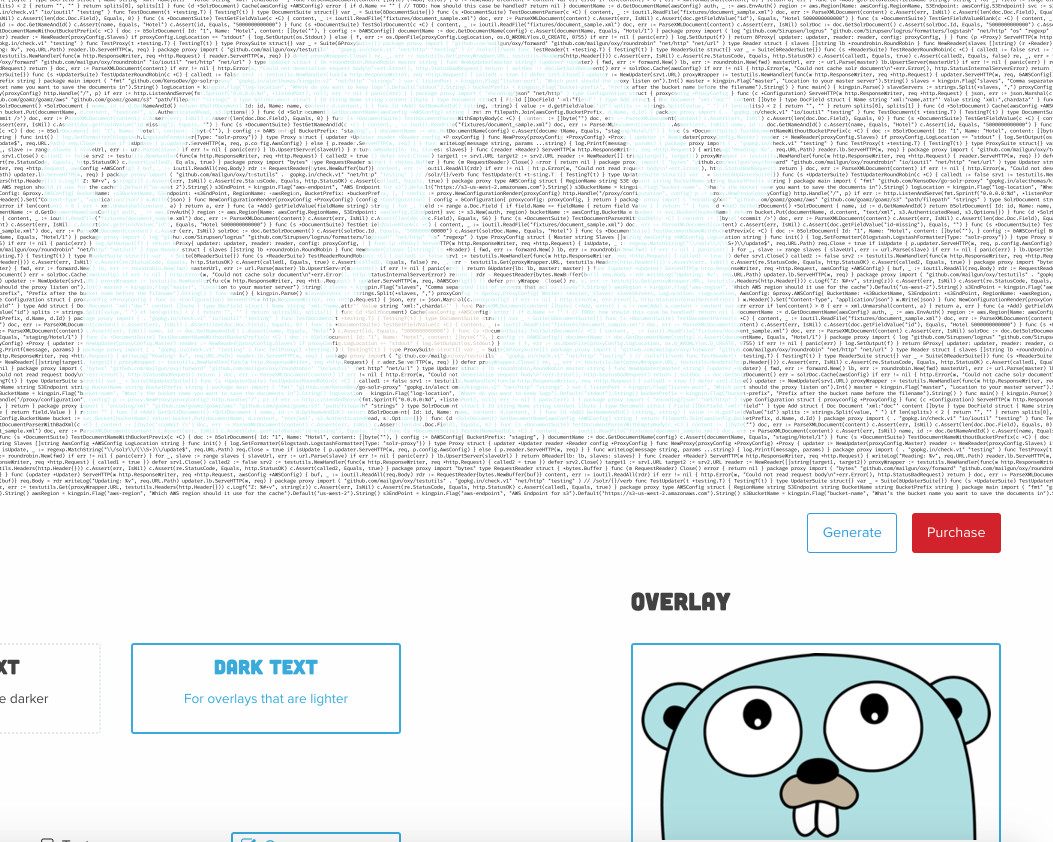
Task: Select the Dark Text option card
Action: pos(266,688)
